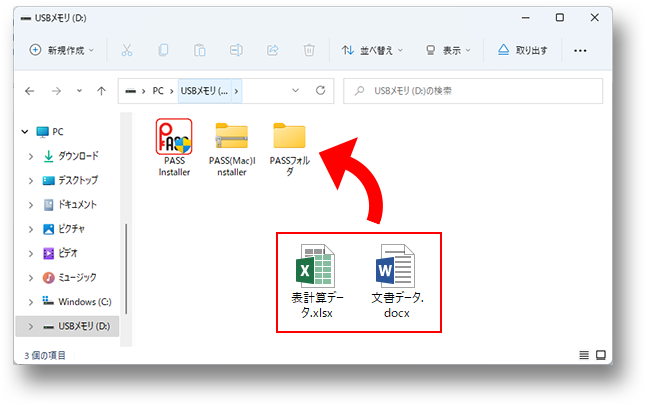This screenshot has width=647, height=406.
Task: Expand the ミュージック tree node
Action: [31, 278]
